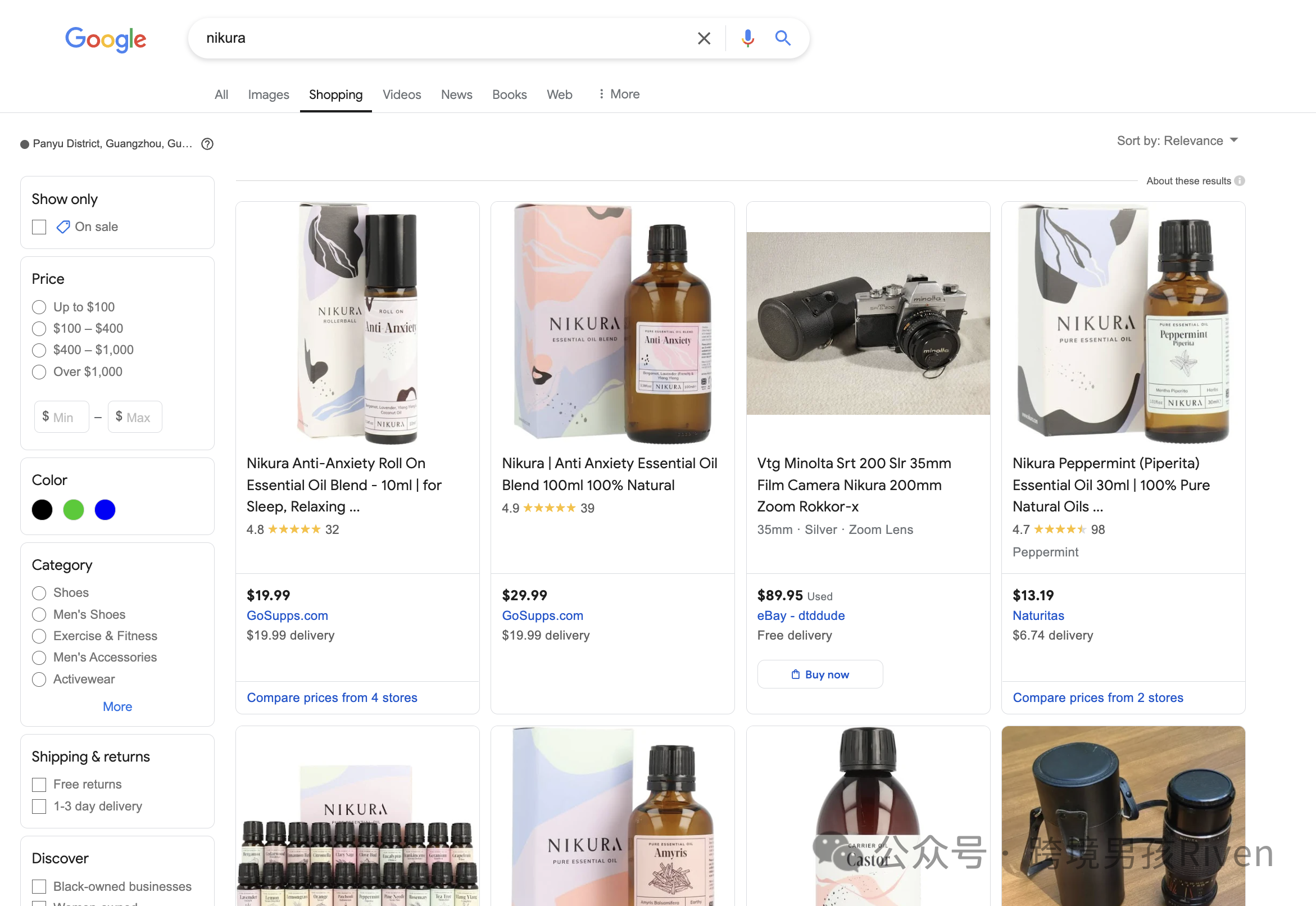The image size is (1316, 906).
Task: Click the Buy now button
Action: click(x=820, y=674)
